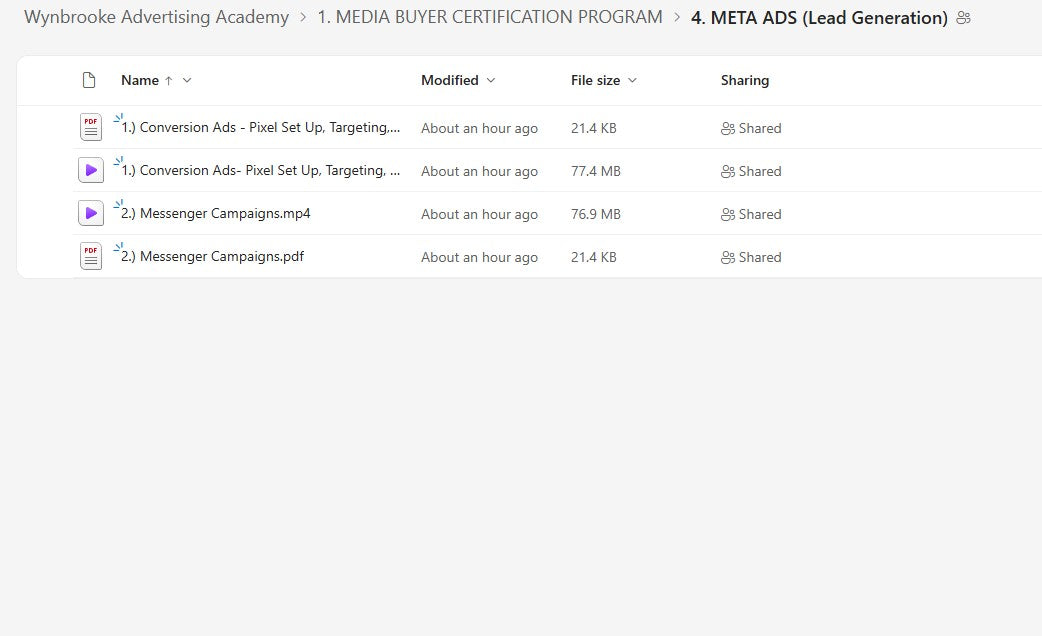Open the Modified column dropdown
The width and height of the screenshot is (1042, 636).
pos(490,80)
